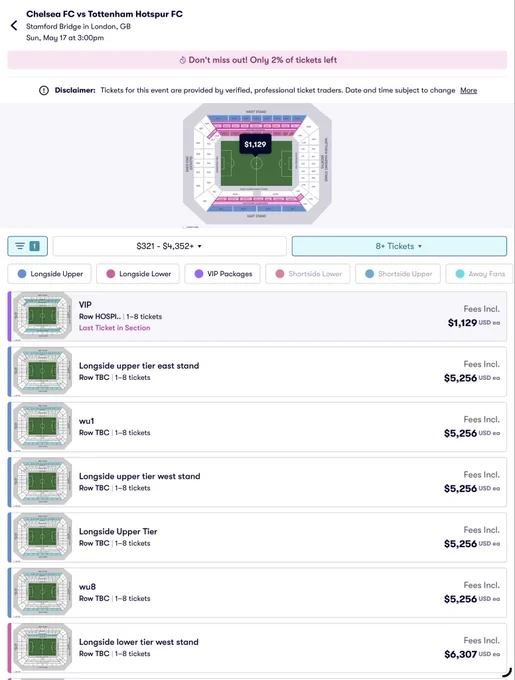Open the 8+ Tickets quantity dropdown
Screen dimensions: 515x680
point(399,246)
